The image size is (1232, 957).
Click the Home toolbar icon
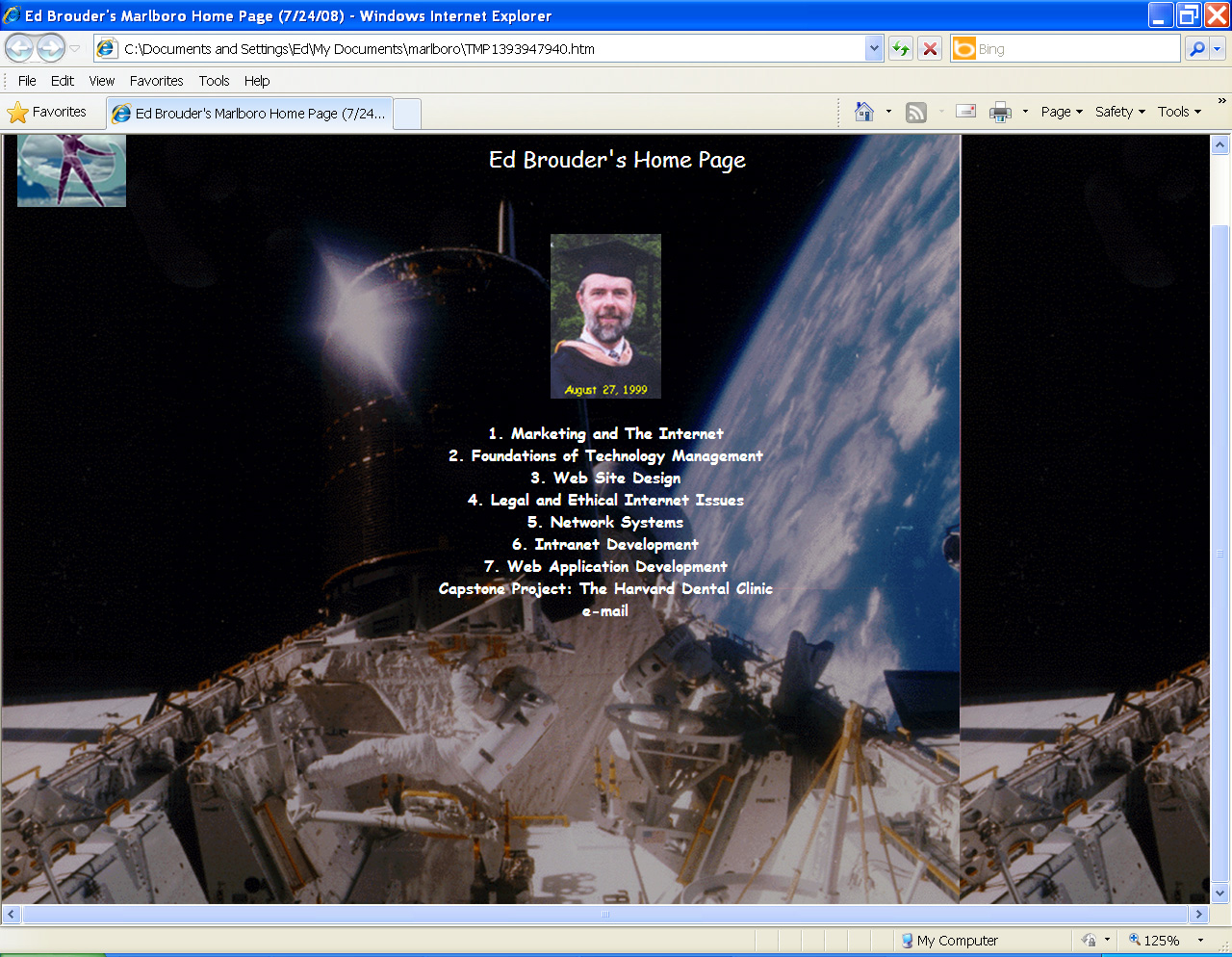click(x=864, y=113)
